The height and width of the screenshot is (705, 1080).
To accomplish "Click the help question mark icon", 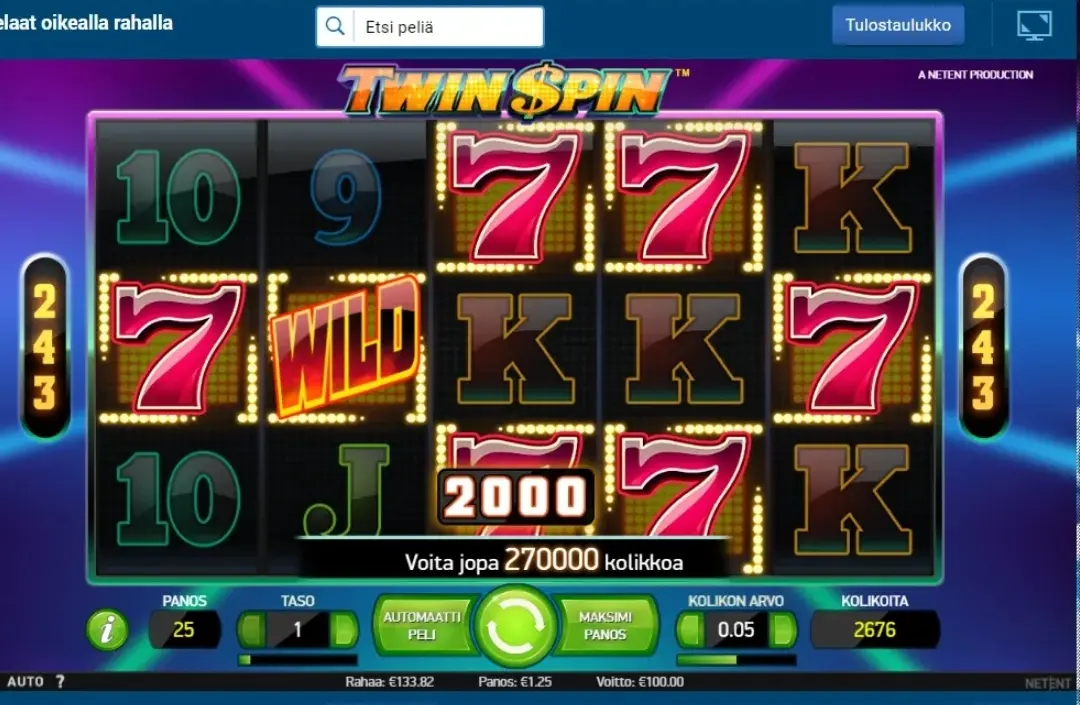I will tap(60, 682).
